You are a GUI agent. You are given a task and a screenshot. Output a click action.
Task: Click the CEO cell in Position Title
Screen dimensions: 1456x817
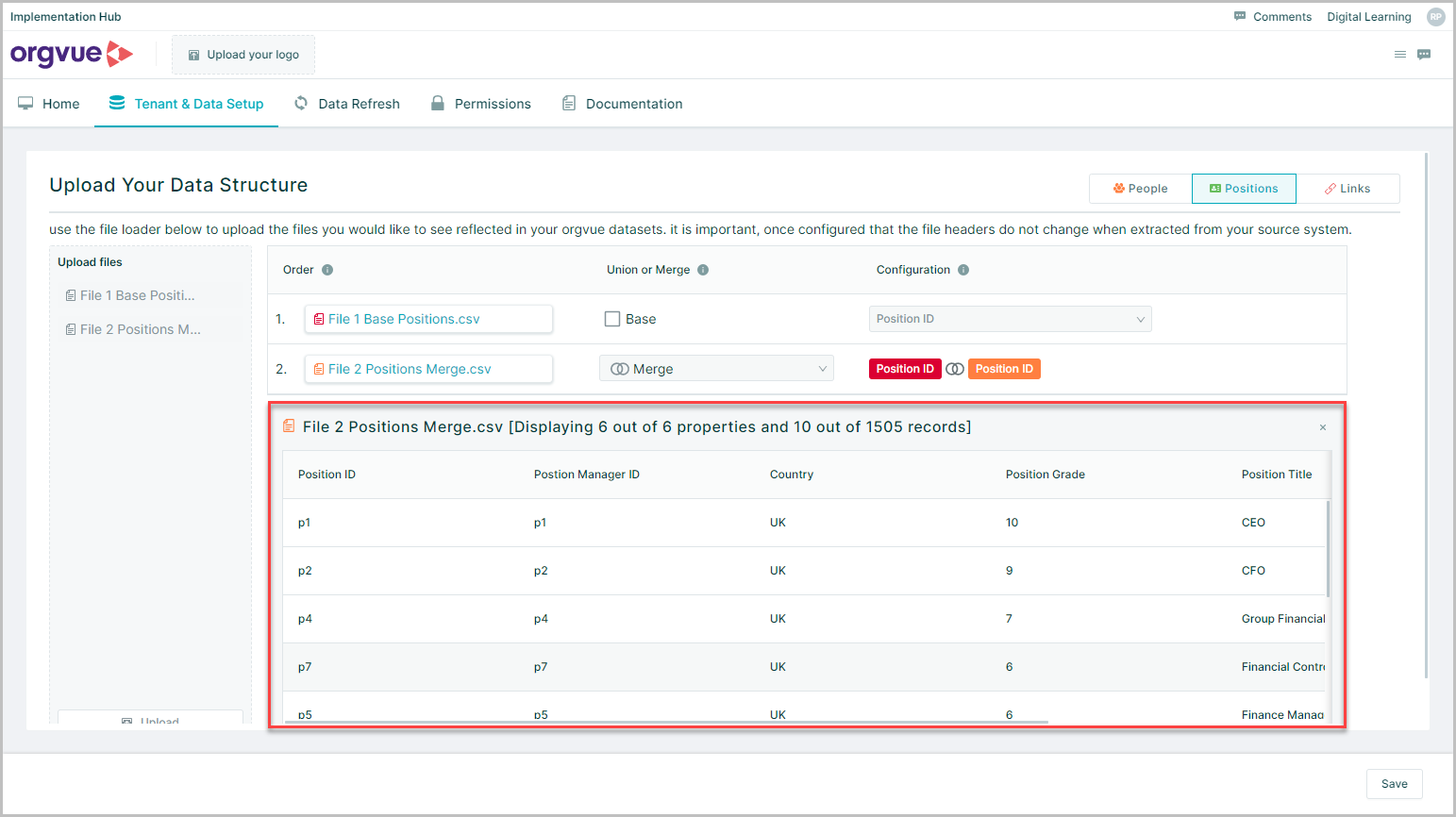[1253, 523]
